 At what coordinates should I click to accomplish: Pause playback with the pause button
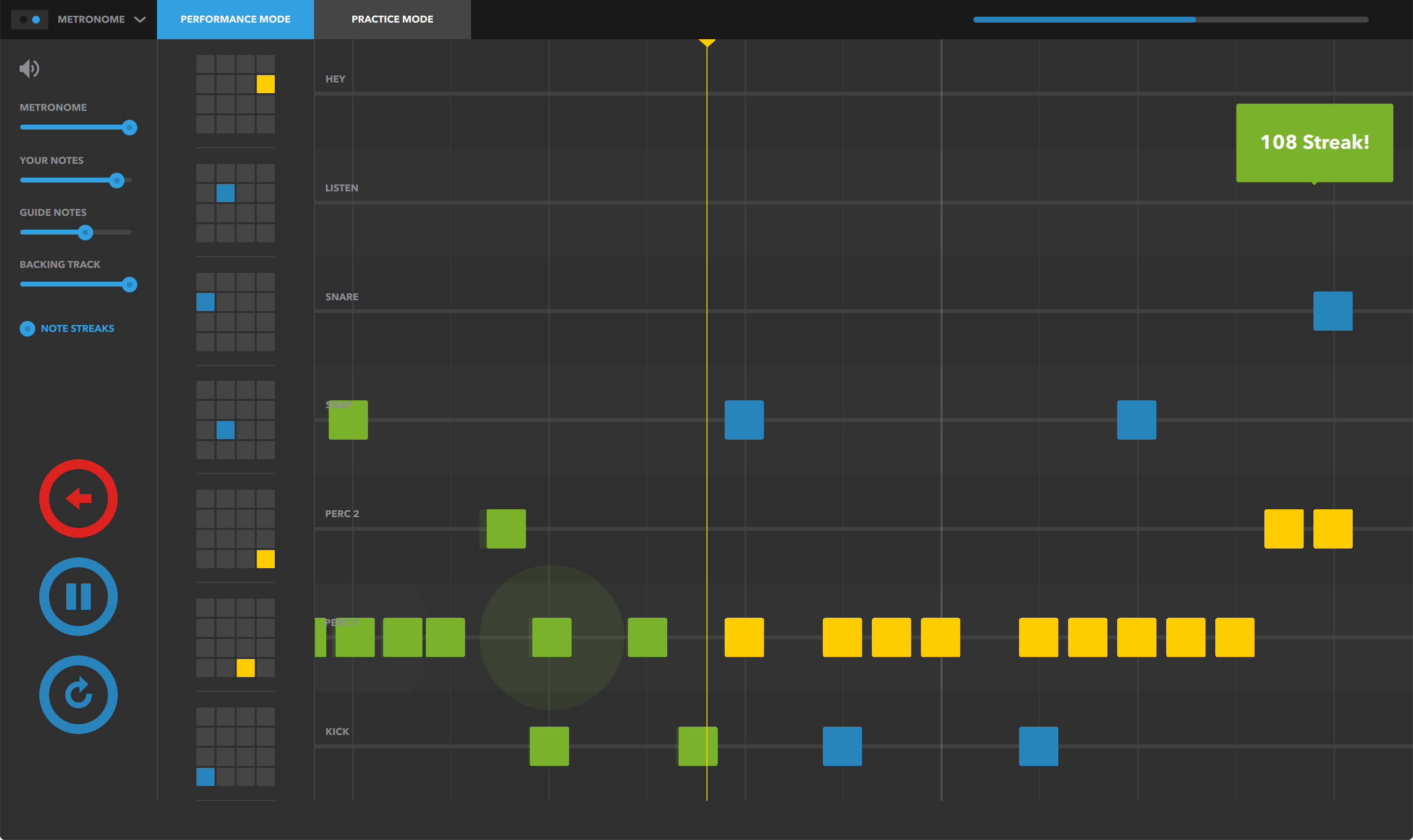pyautogui.click(x=78, y=597)
